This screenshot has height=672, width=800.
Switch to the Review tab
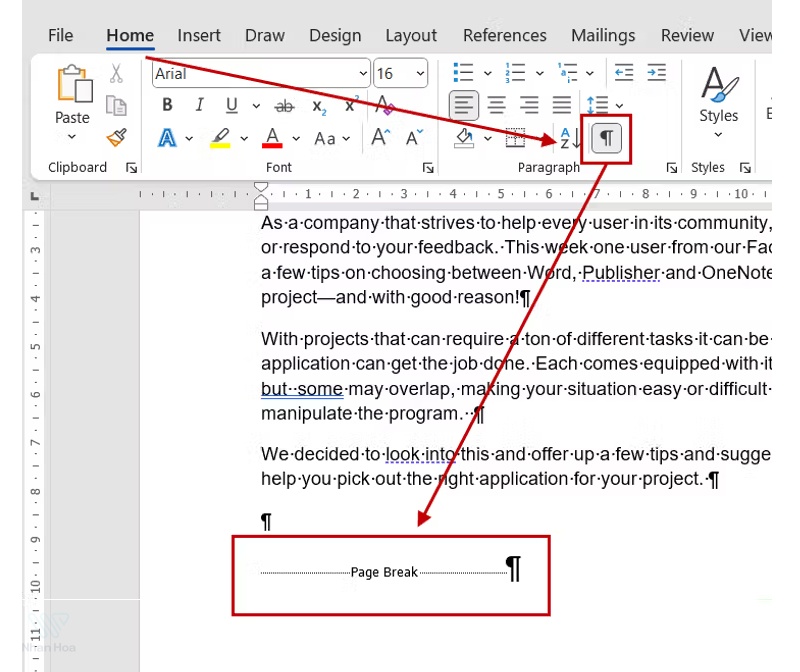[687, 35]
